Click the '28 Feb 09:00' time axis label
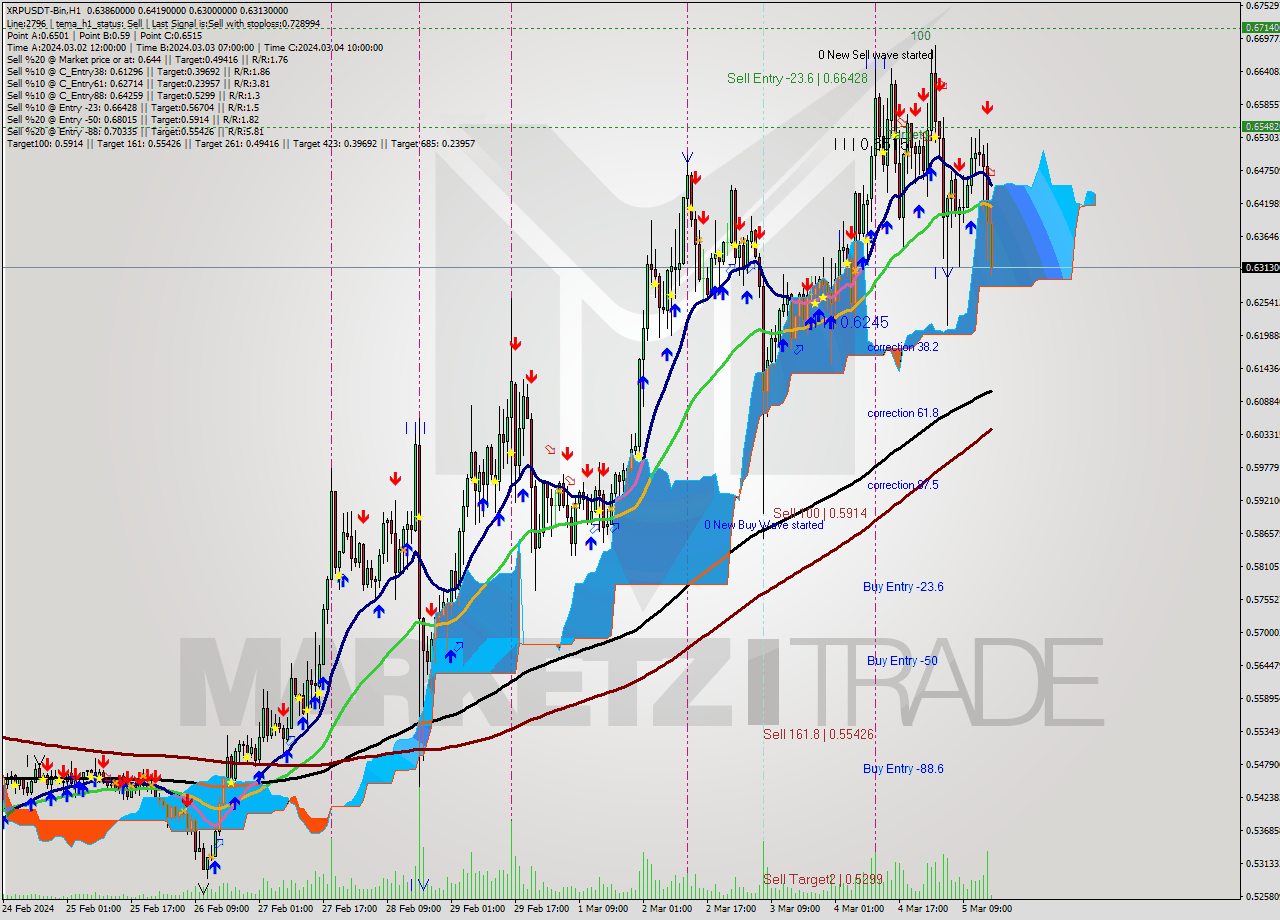Screen dimensions: 1280x920 (413, 909)
